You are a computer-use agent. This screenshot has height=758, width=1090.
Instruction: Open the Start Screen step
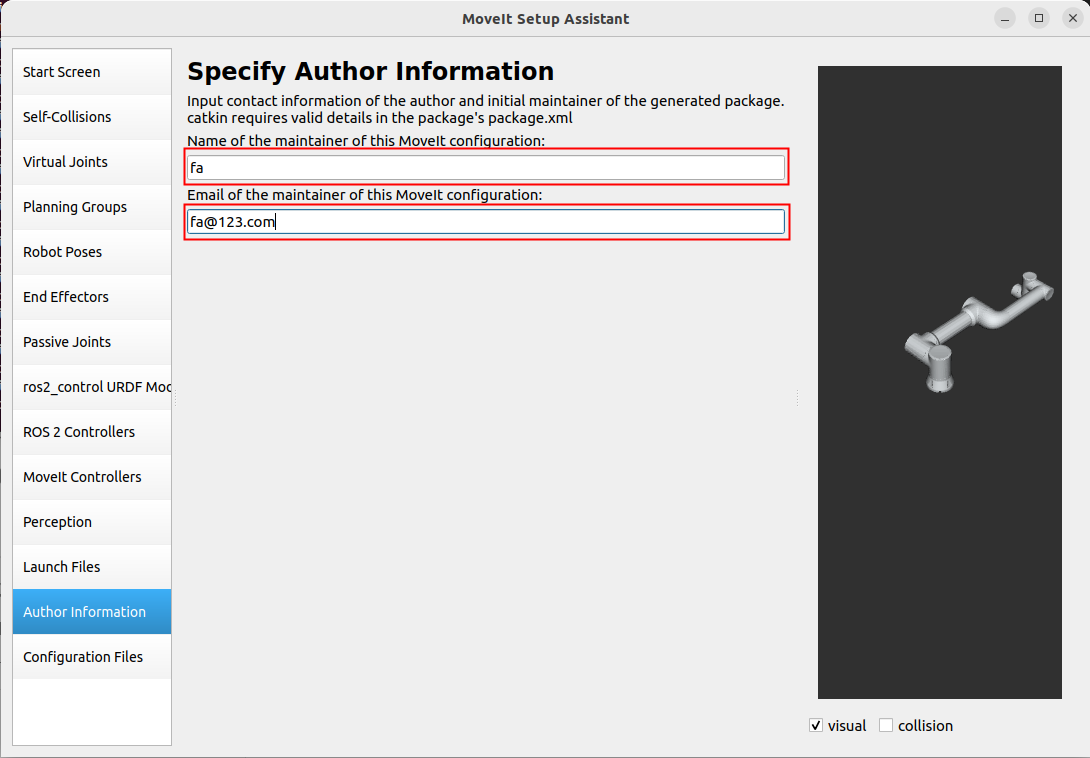point(92,72)
